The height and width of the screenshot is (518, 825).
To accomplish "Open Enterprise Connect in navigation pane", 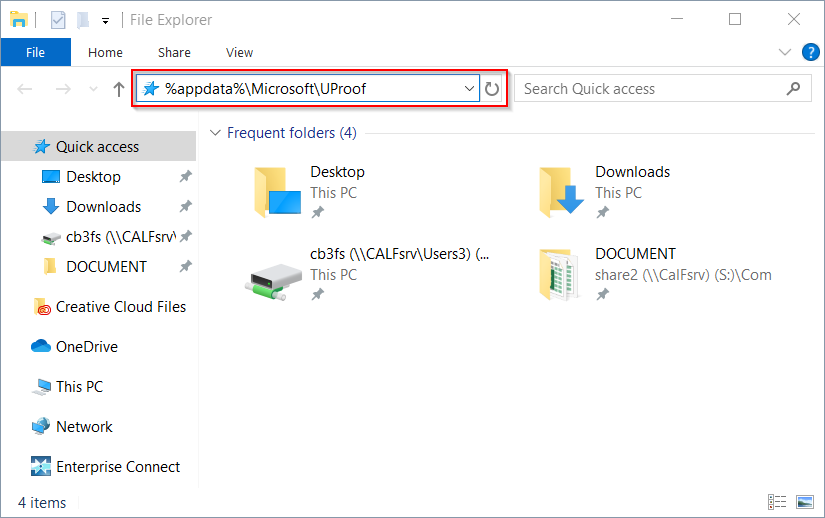I will [118, 466].
